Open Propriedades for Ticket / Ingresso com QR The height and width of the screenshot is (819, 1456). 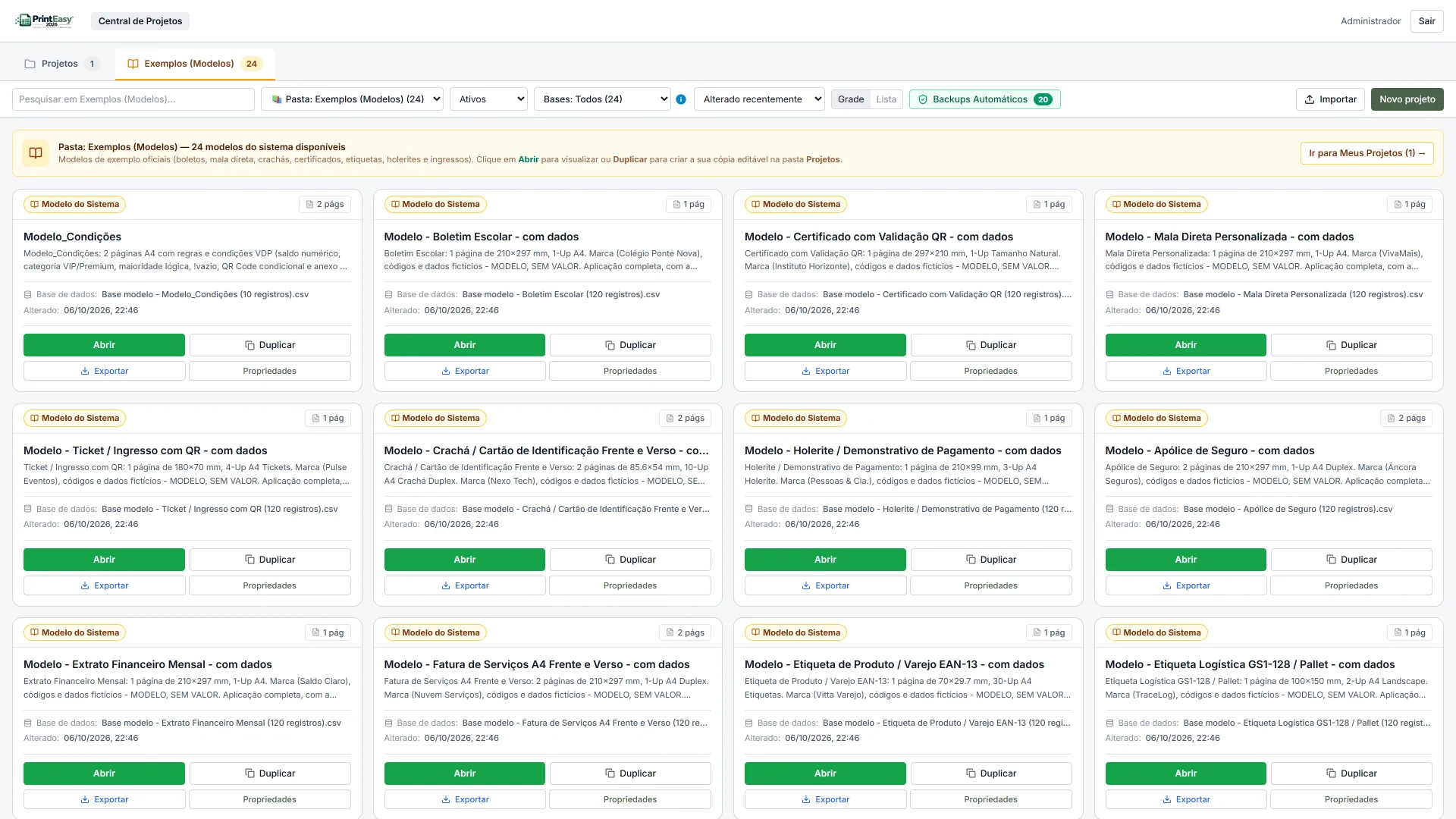point(269,586)
